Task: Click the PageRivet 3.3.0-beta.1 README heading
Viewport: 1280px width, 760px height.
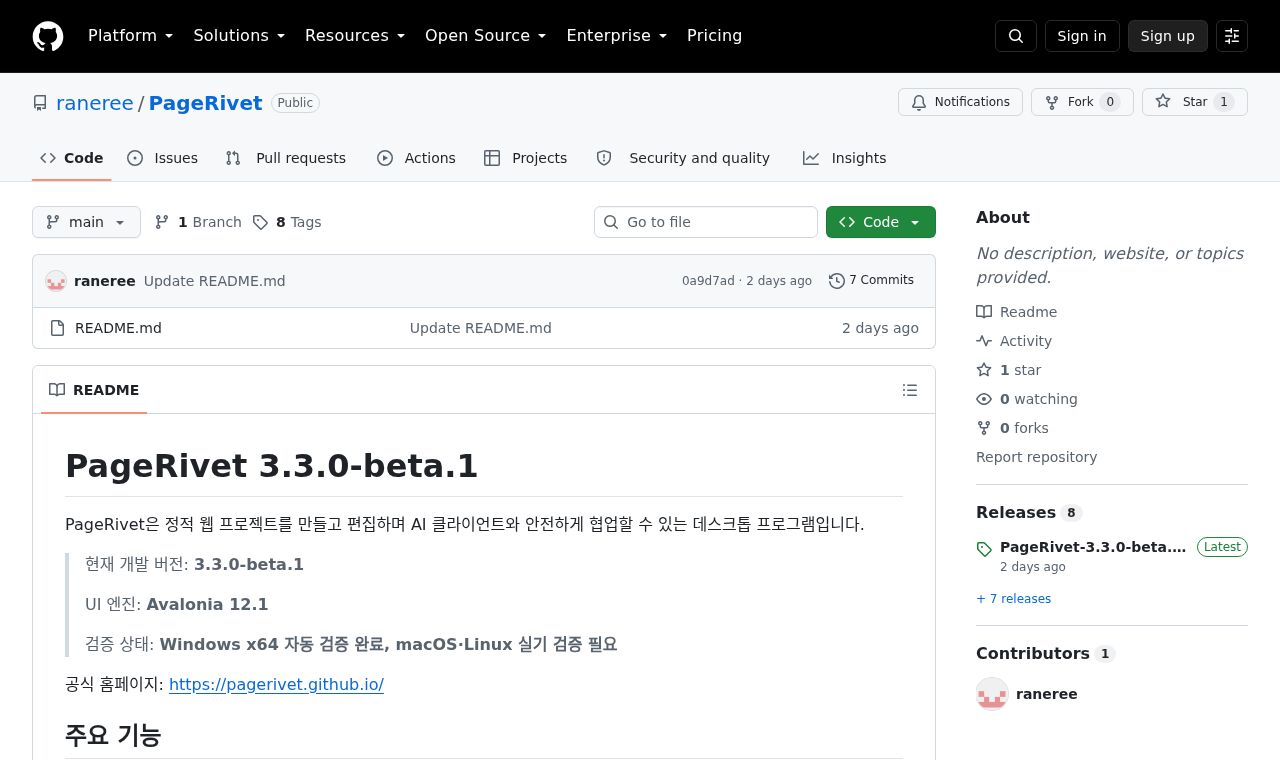Action: pos(272,466)
